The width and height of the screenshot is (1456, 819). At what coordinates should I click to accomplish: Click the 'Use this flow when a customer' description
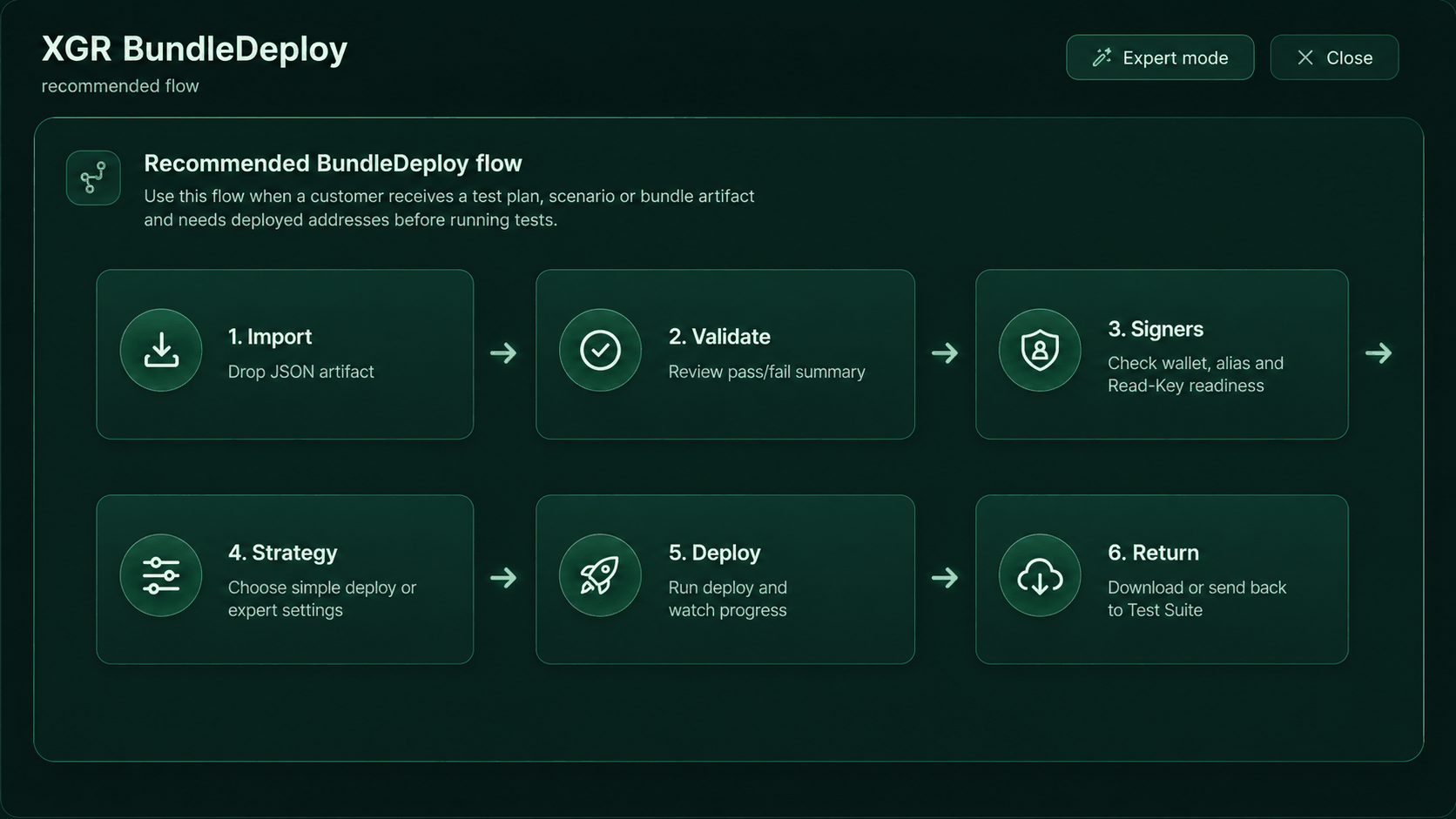point(449,208)
